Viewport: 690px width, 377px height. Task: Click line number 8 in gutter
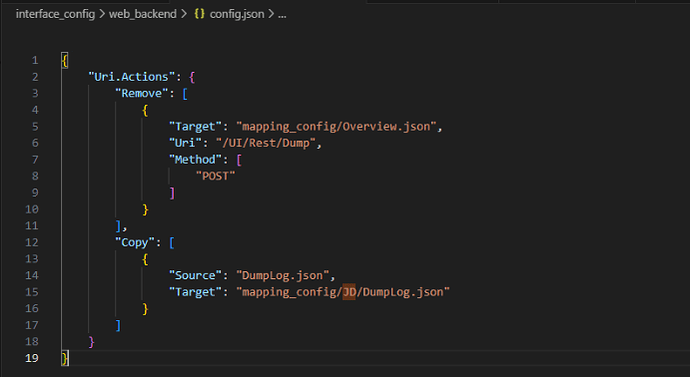tap(35, 176)
